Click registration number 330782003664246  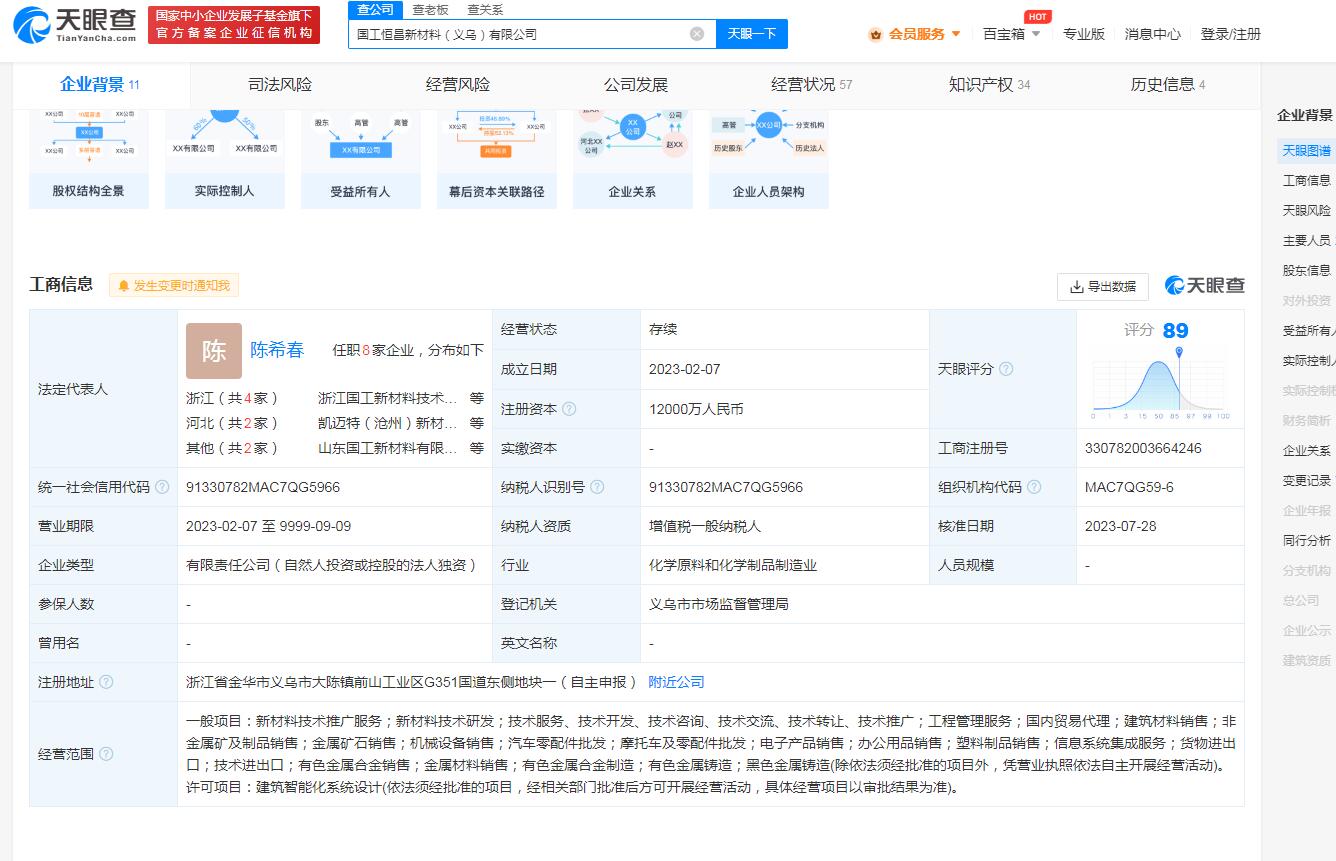click(1143, 448)
